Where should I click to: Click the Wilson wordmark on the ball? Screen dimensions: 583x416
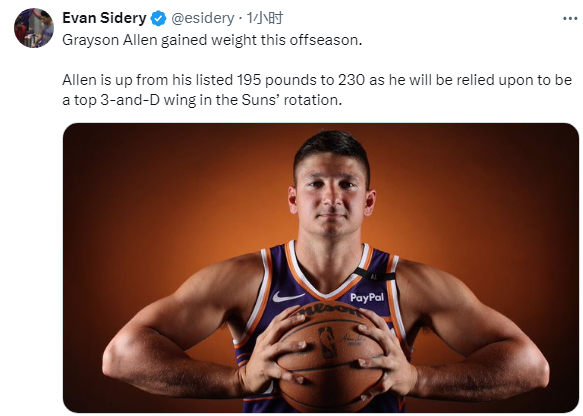(x=327, y=310)
